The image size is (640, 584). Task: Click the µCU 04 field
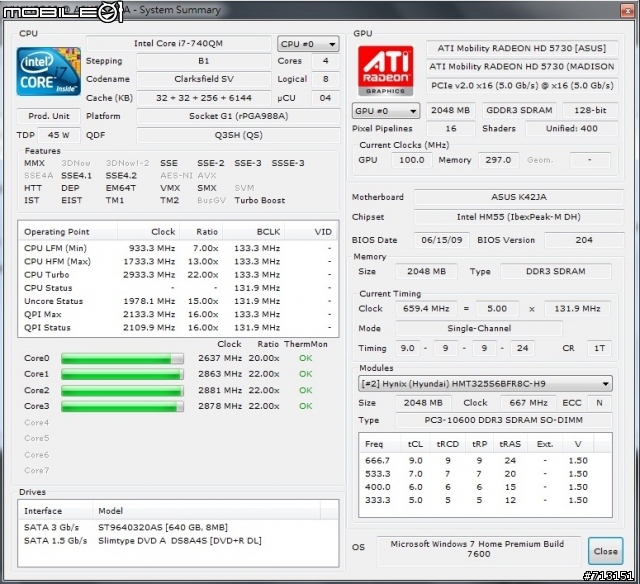[325, 98]
